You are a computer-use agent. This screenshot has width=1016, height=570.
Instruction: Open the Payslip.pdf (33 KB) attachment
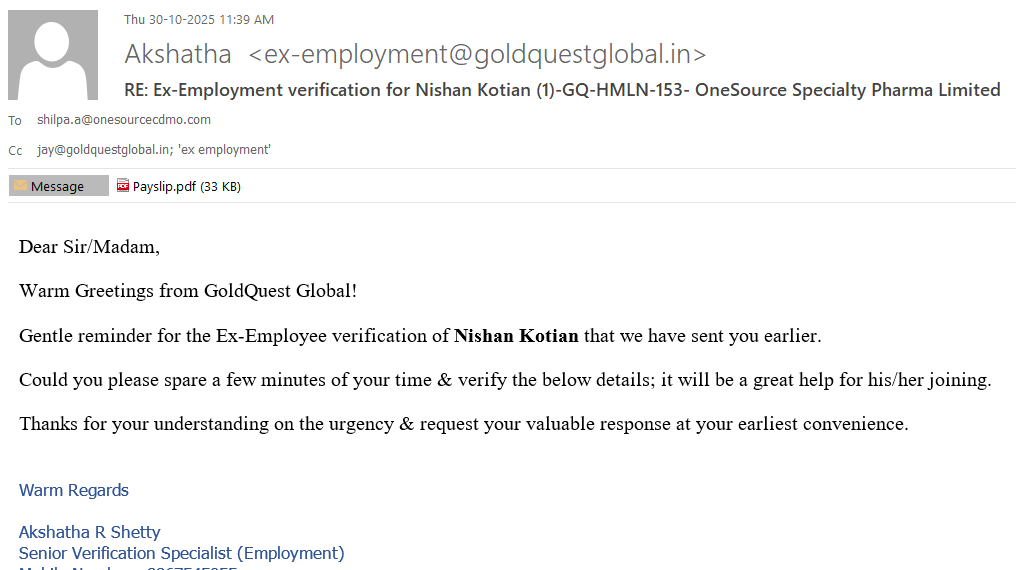(186, 186)
